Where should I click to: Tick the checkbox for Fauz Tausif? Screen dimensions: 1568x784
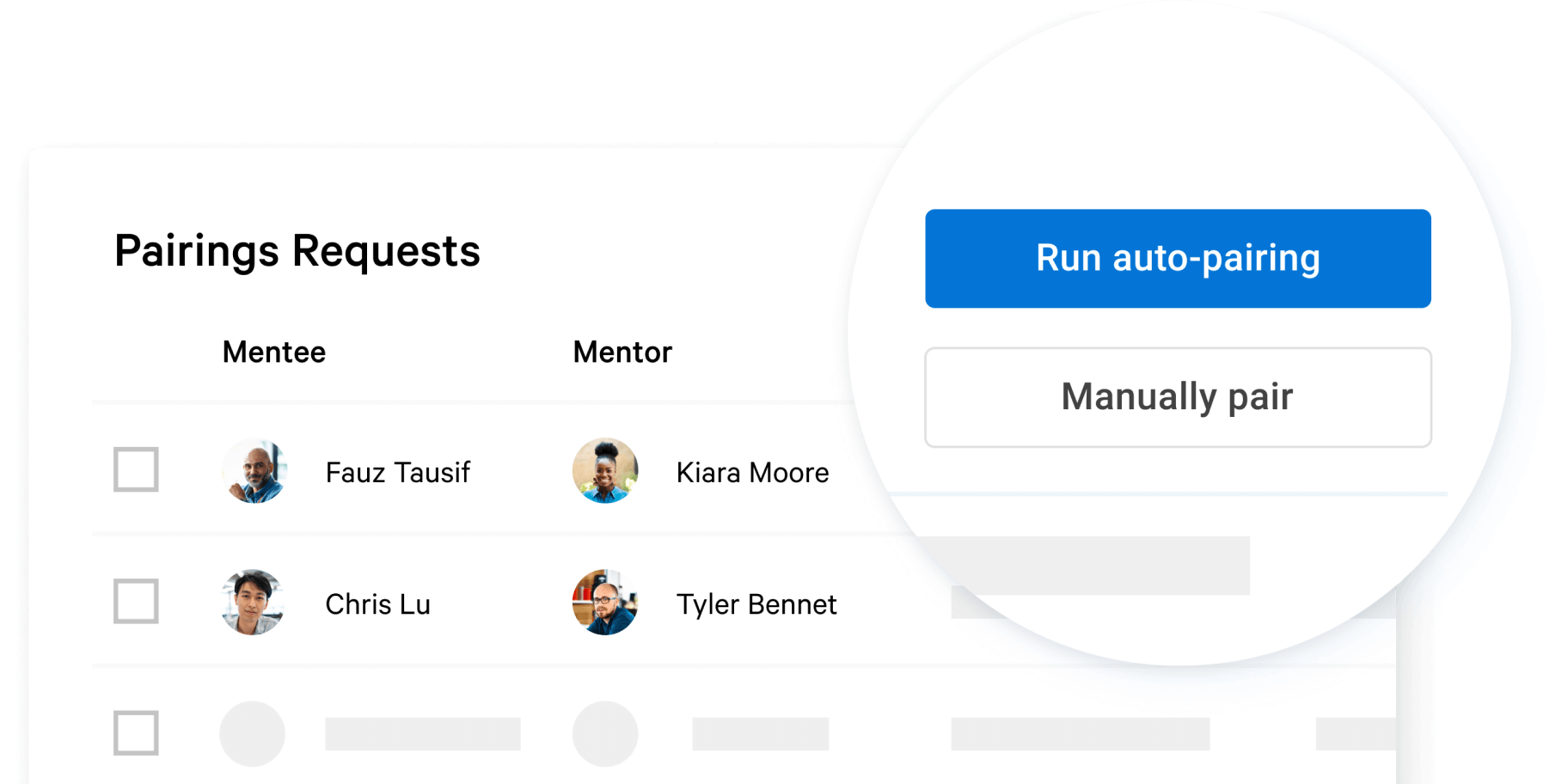tap(136, 469)
